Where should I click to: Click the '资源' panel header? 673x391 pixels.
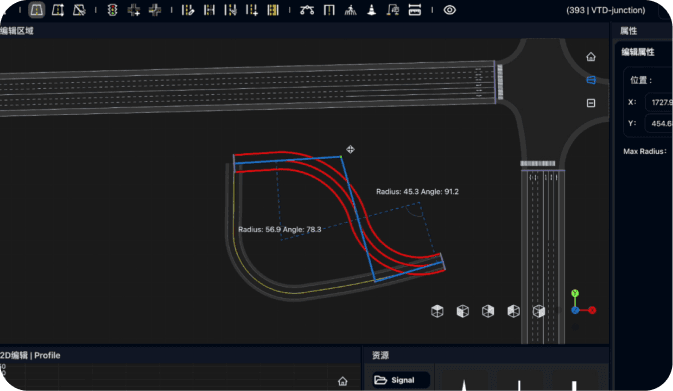380,355
